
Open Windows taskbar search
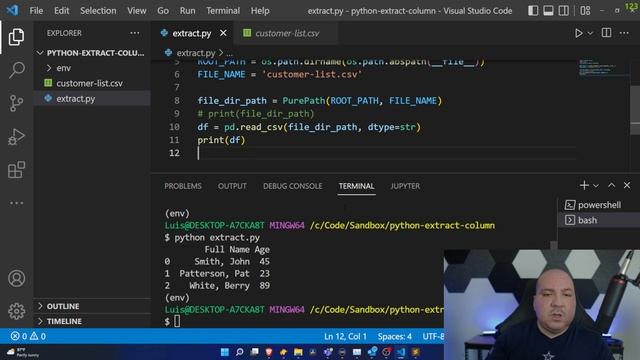coord(240,352)
